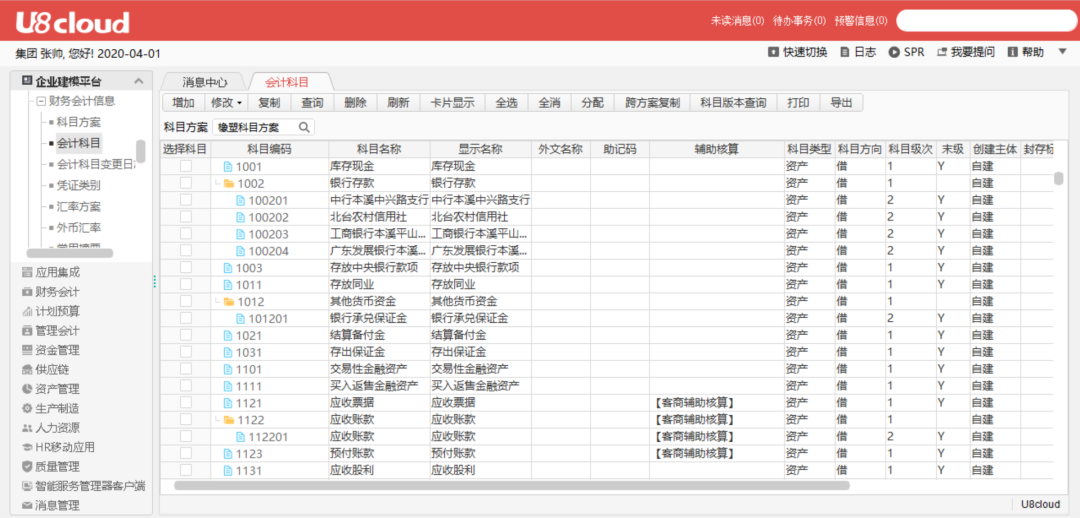This screenshot has width=1080, height=518.
Task: Open the 日志 log icon
Action: coord(845,52)
